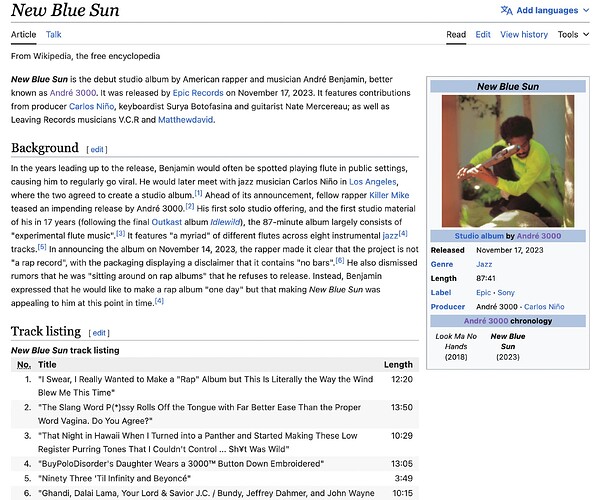Expand the Add languages dropdown
Viewport: 597px width, 500px height.
[x=545, y=10]
